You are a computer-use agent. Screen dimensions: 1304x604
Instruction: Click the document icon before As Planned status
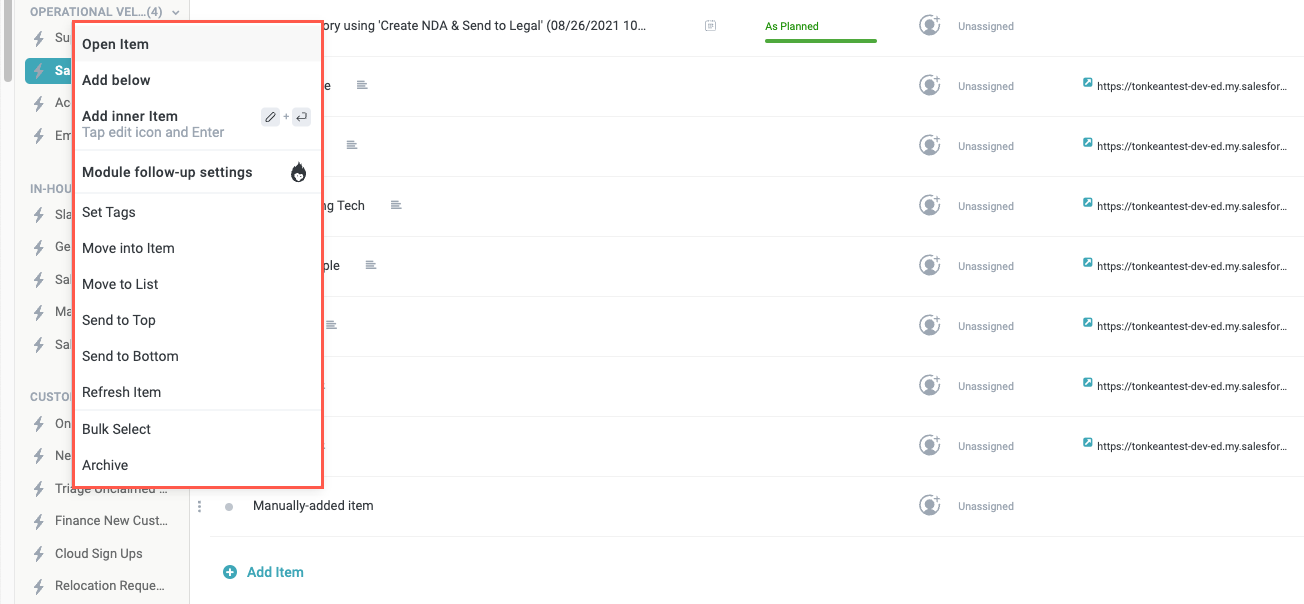click(710, 26)
